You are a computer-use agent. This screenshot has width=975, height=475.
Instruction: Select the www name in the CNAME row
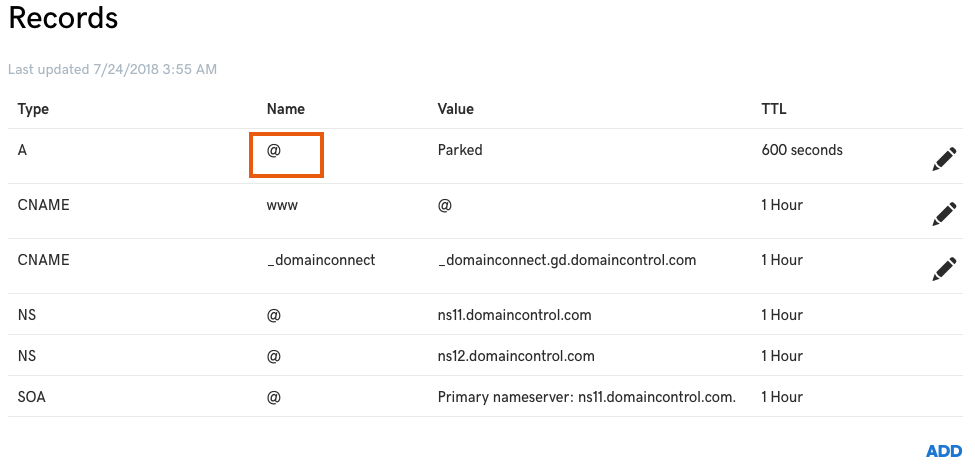tap(282, 205)
